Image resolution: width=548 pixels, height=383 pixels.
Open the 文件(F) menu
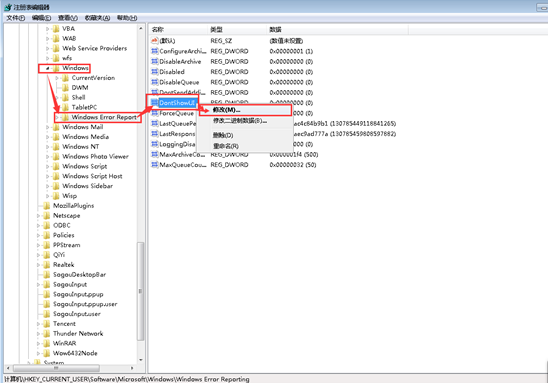(x=15, y=18)
